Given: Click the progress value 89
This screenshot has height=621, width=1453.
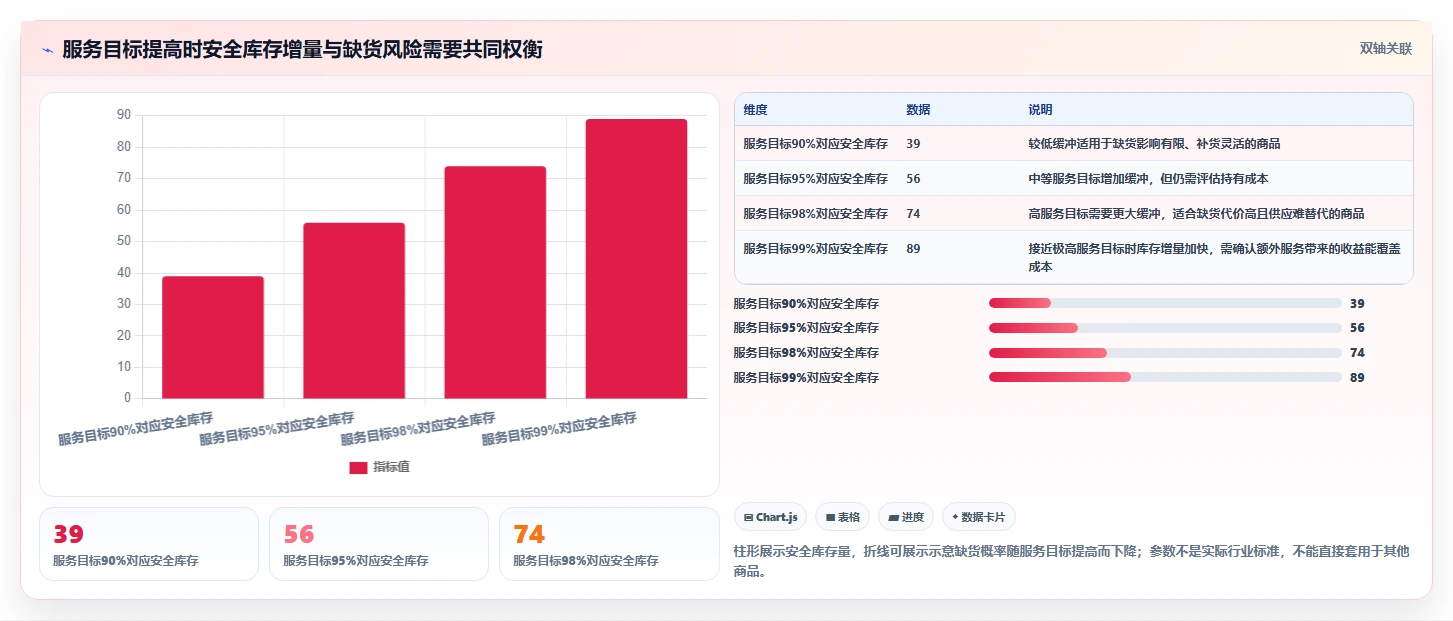Looking at the screenshot, I should pyautogui.click(x=1357, y=378).
